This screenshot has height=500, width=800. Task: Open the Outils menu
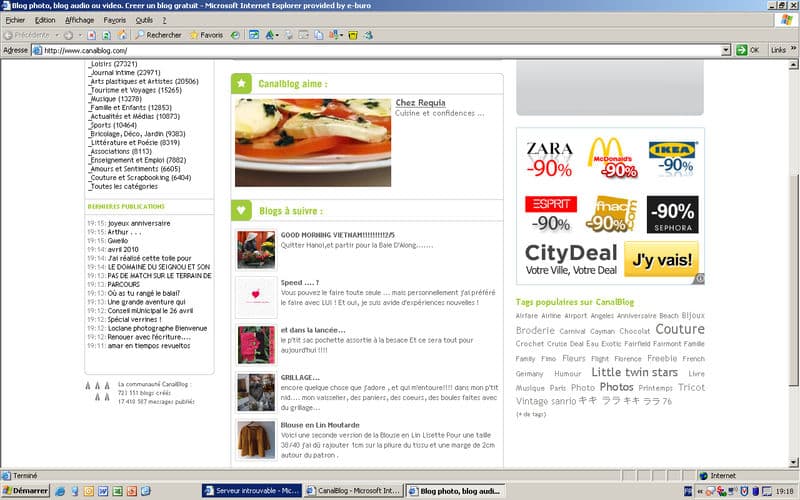click(x=144, y=20)
